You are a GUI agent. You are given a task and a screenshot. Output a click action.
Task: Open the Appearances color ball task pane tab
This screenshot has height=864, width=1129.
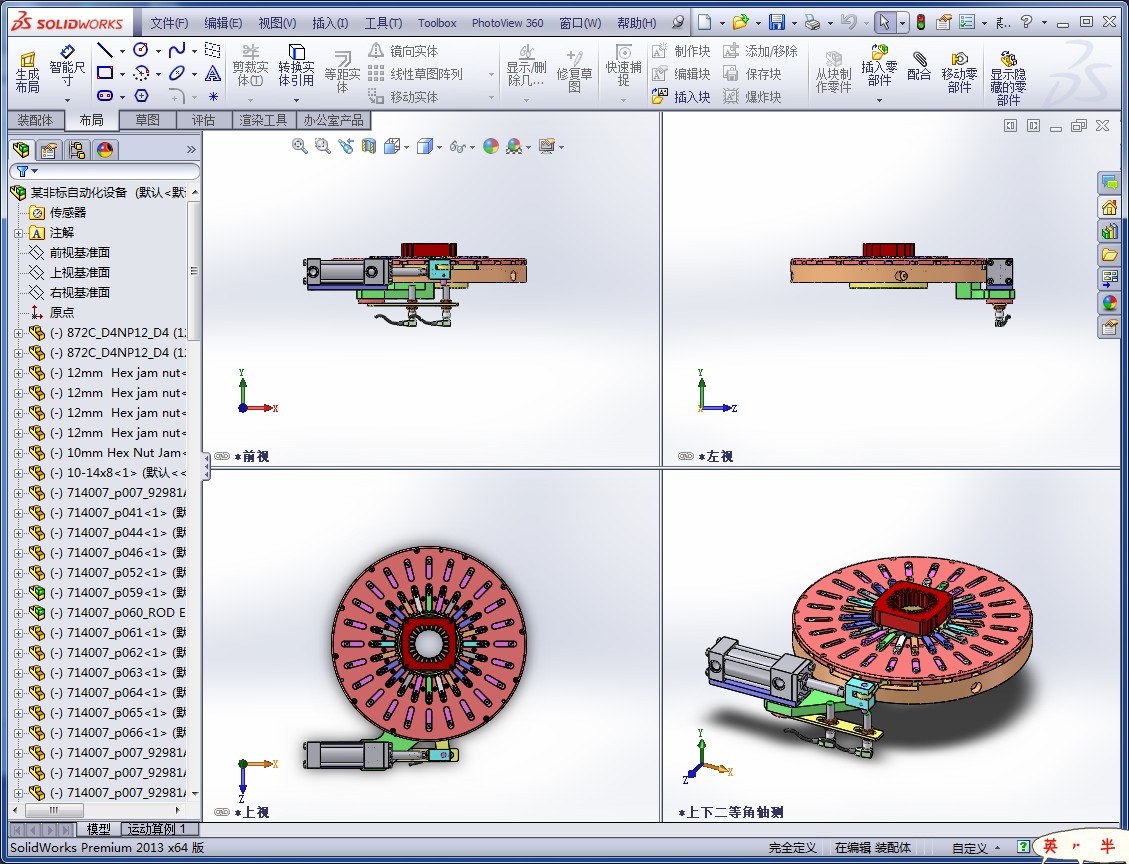[1109, 302]
